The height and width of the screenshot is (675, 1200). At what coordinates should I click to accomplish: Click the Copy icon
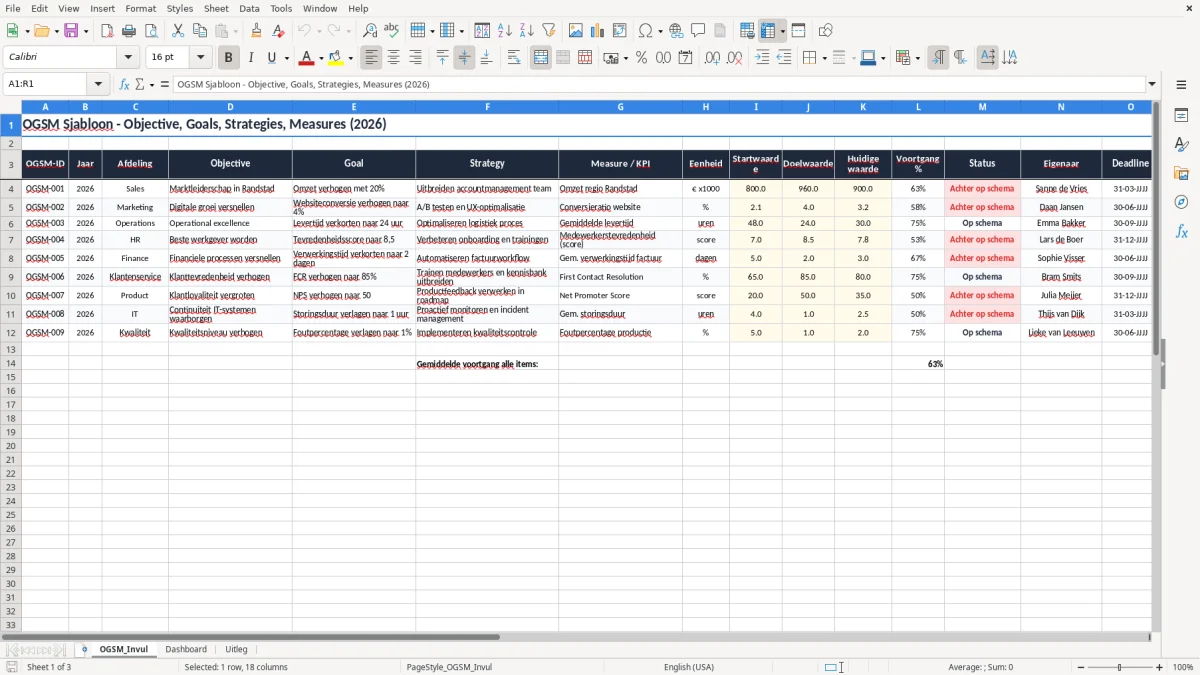coord(199,31)
